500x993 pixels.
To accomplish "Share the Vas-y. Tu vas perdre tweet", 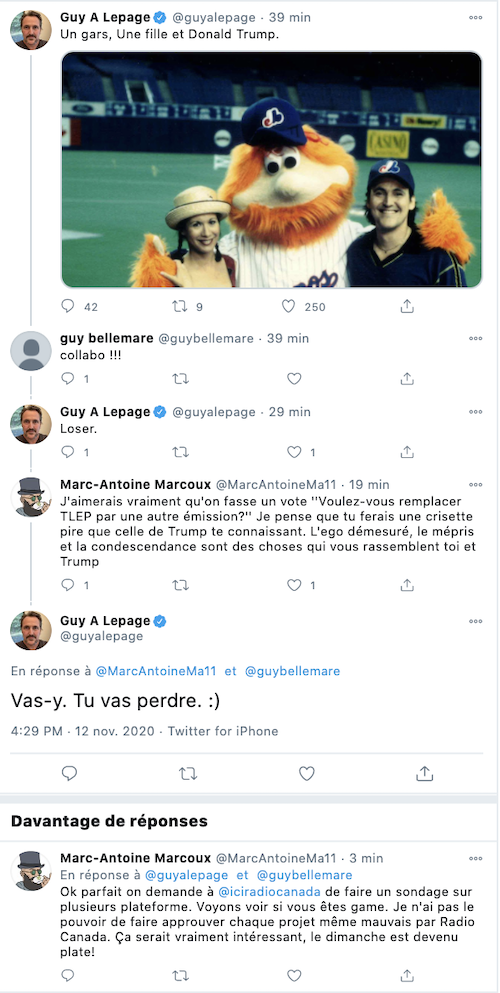I will [425, 773].
